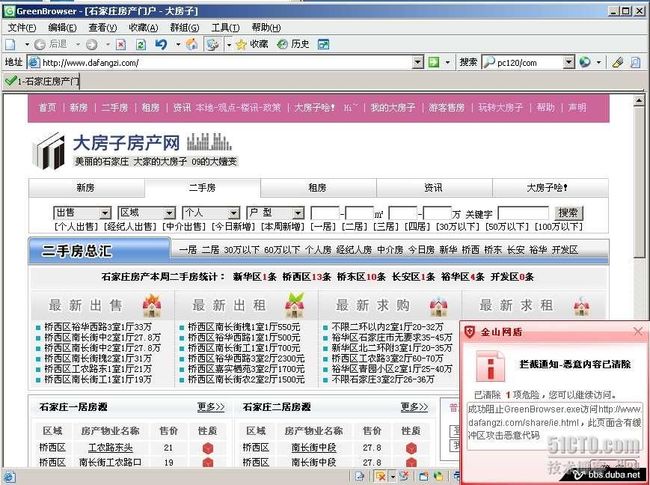Open the 工农路东头 property link
650x485 pixels.
point(110,448)
